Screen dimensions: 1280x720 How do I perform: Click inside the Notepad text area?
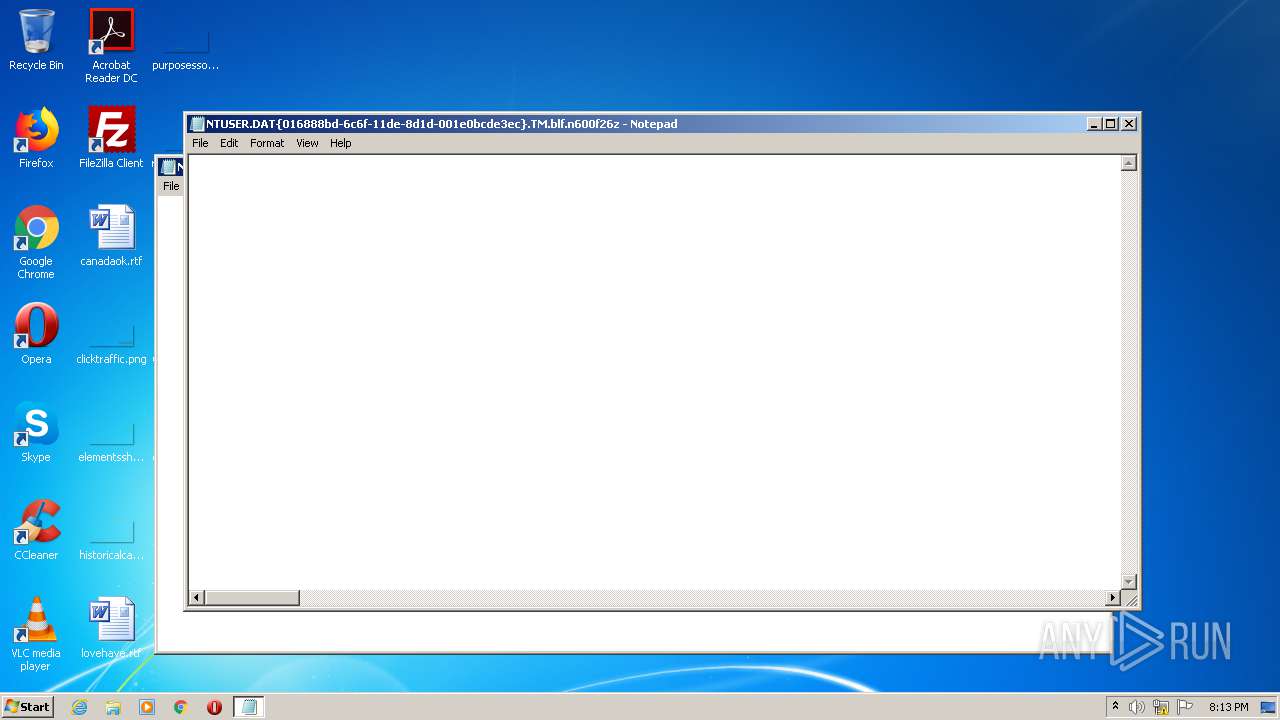(x=654, y=371)
